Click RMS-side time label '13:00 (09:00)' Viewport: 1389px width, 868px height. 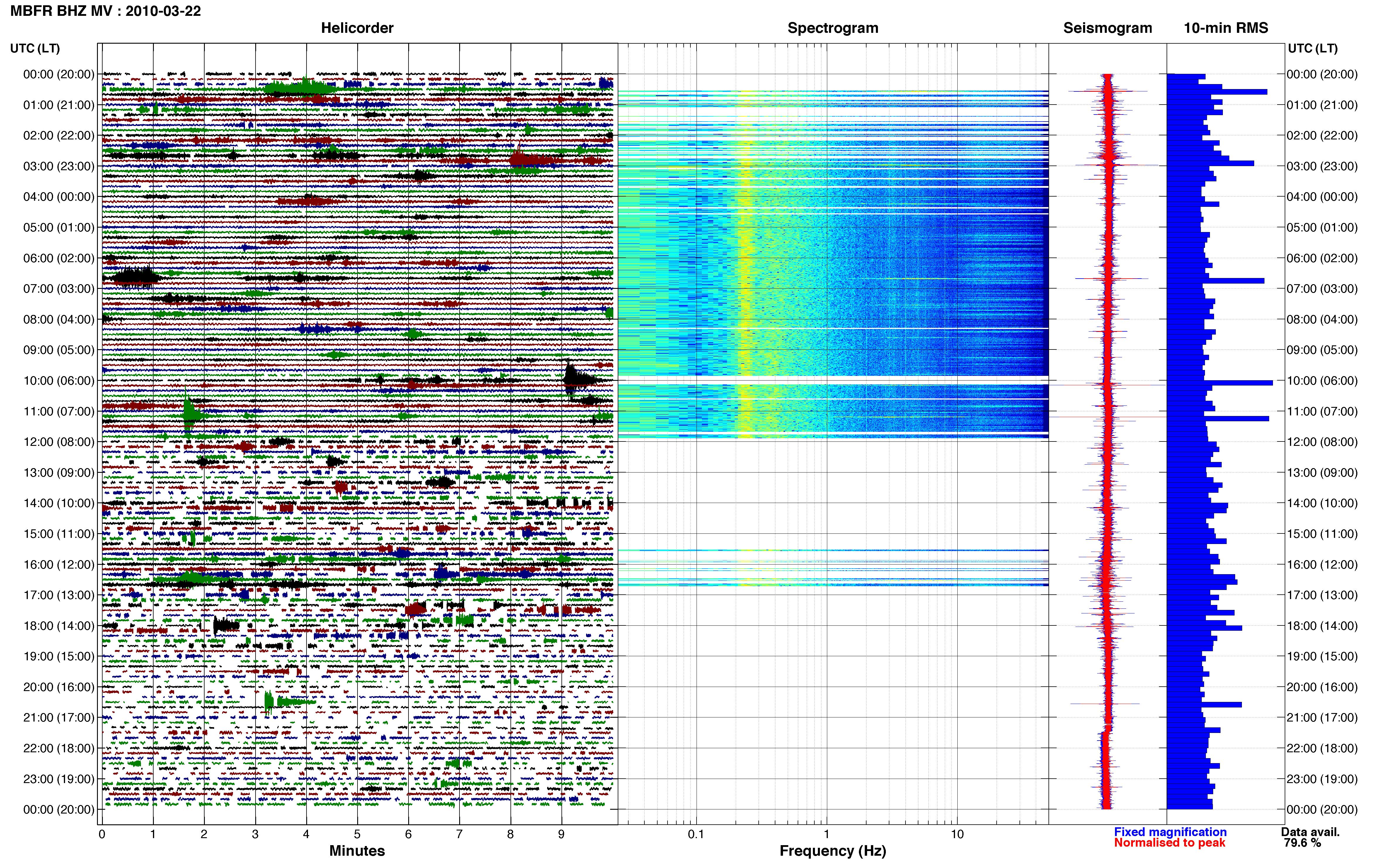tap(1322, 473)
